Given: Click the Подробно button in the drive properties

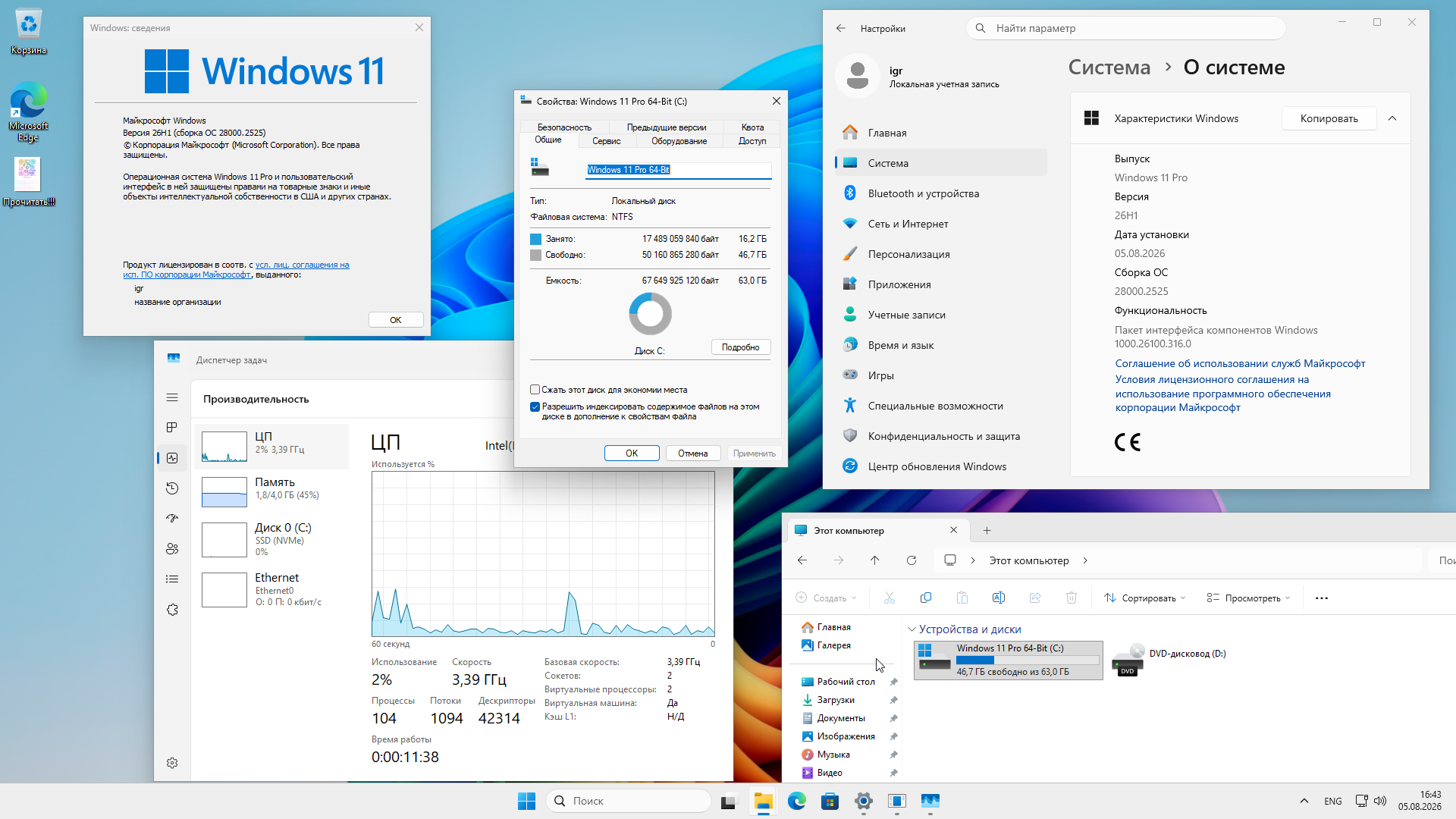Looking at the screenshot, I should pyautogui.click(x=741, y=347).
